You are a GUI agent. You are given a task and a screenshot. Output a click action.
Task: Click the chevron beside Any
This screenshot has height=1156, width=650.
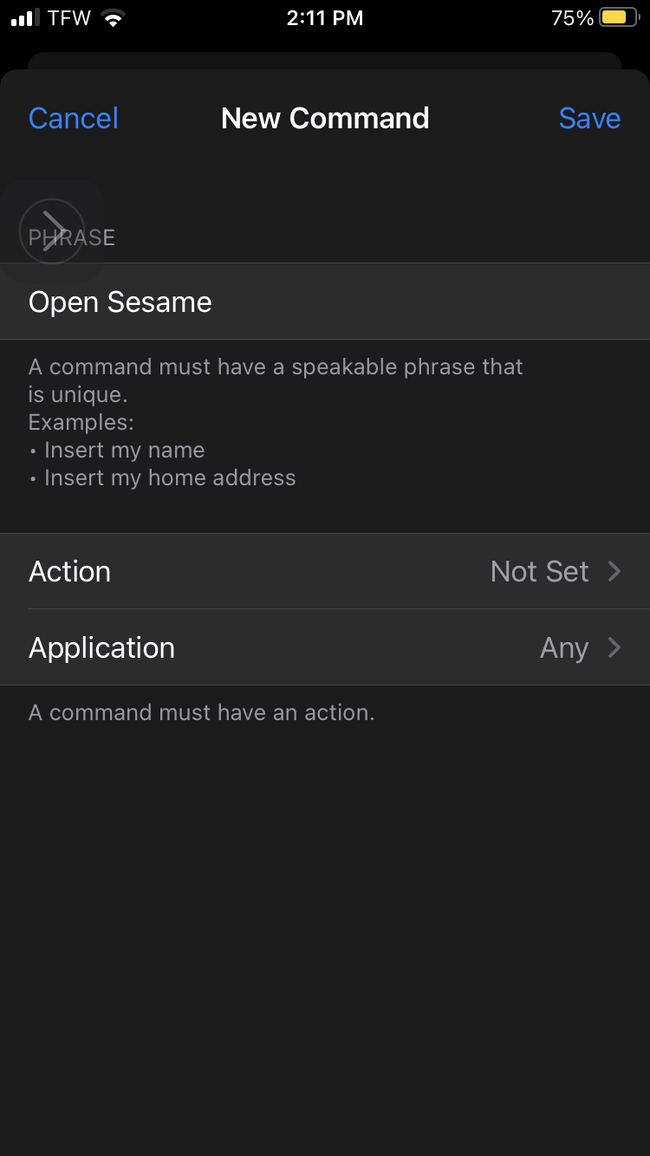click(x=615, y=648)
